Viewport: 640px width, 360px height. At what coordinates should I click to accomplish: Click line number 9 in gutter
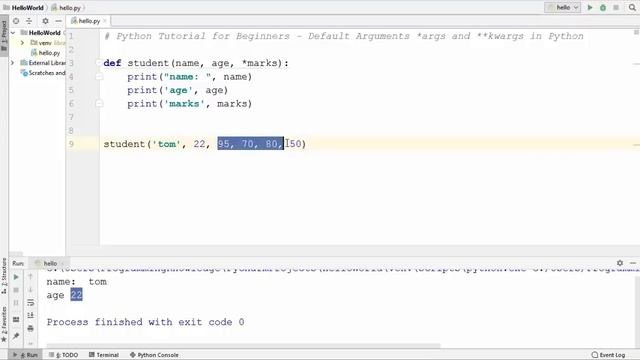tap(71, 144)
